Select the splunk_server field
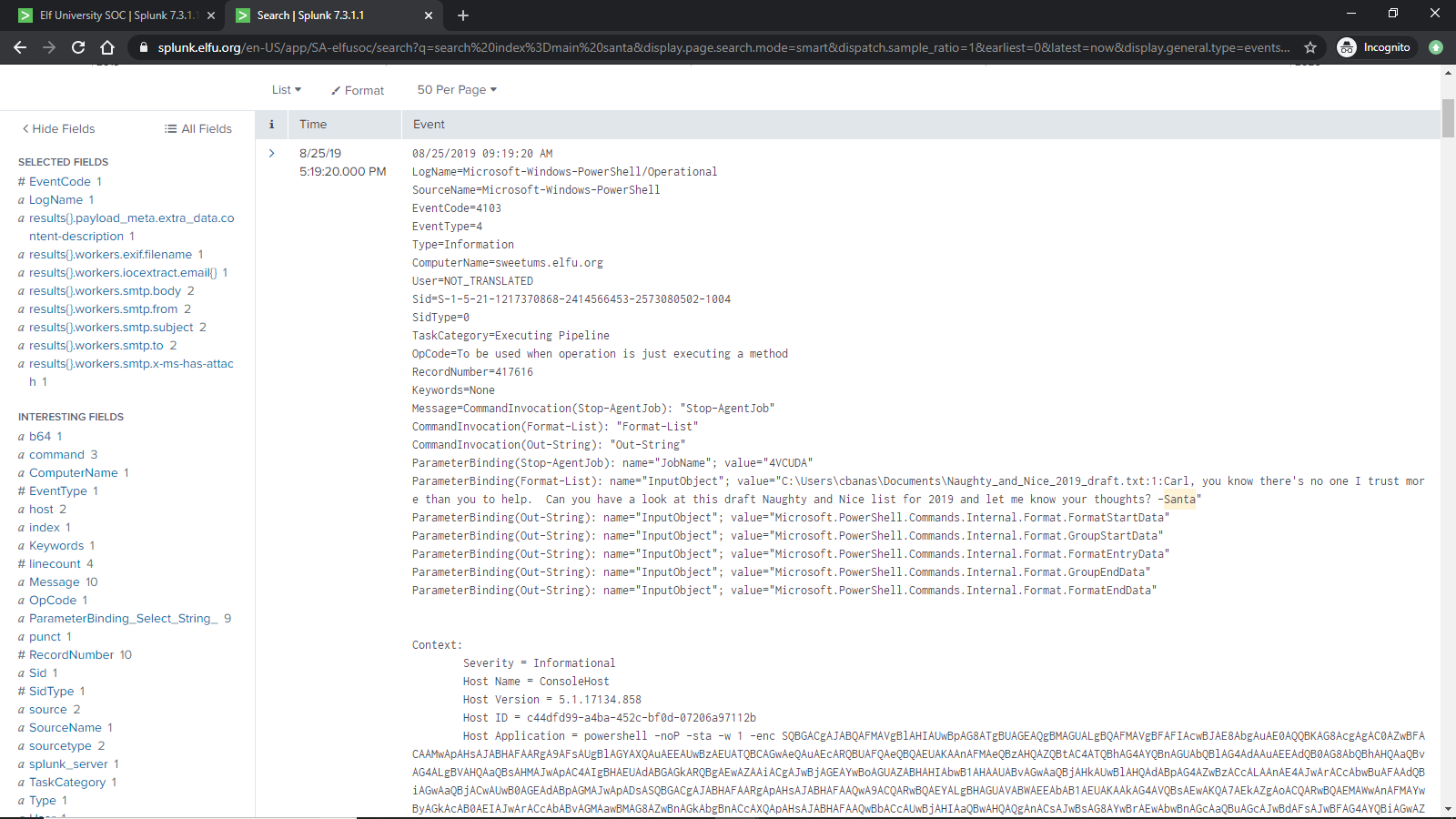The height and width of the screenshot is (819, 1456). [x=68, y=764]
